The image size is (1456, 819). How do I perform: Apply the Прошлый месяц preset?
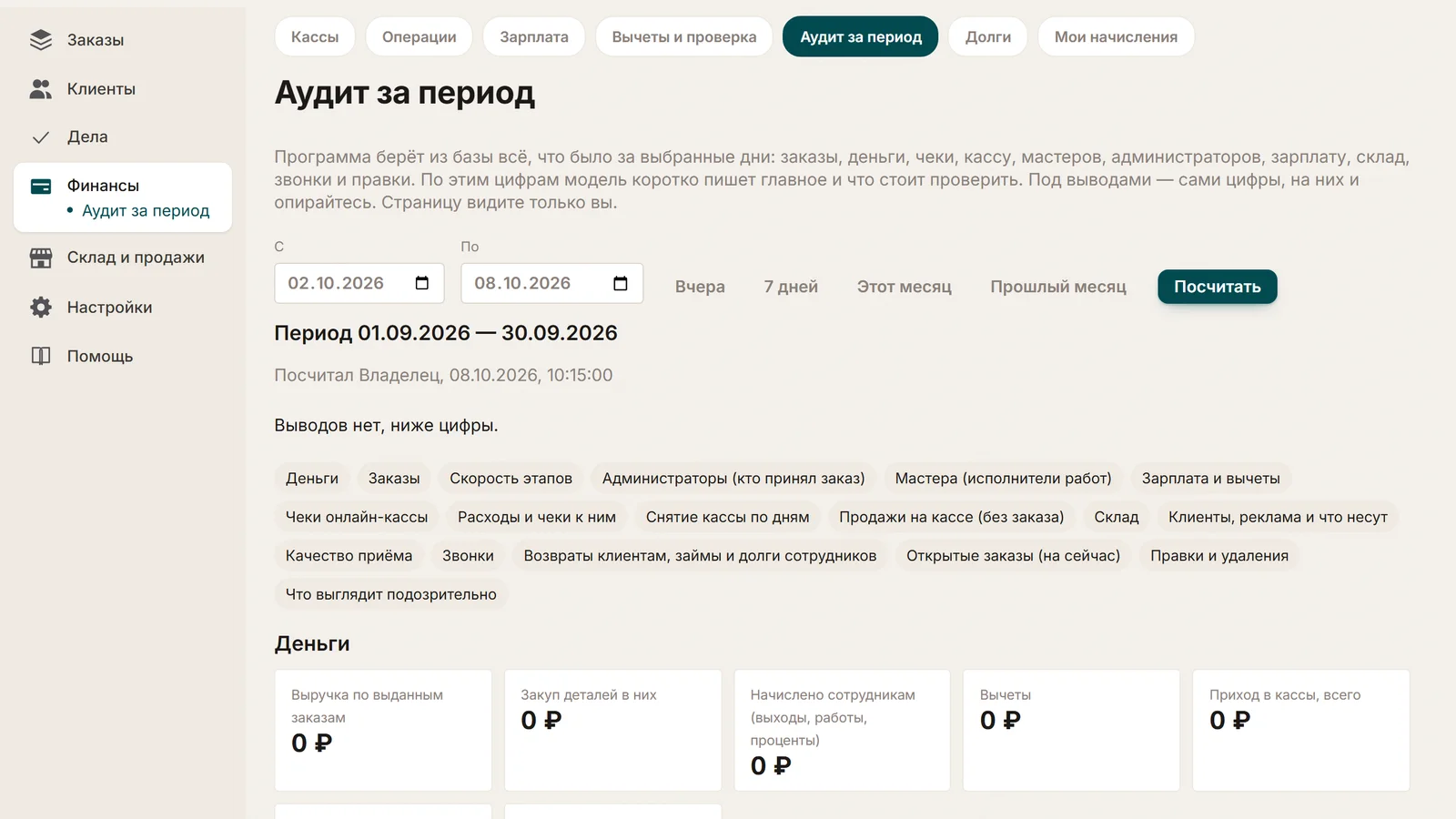(x=1058, y=287)
